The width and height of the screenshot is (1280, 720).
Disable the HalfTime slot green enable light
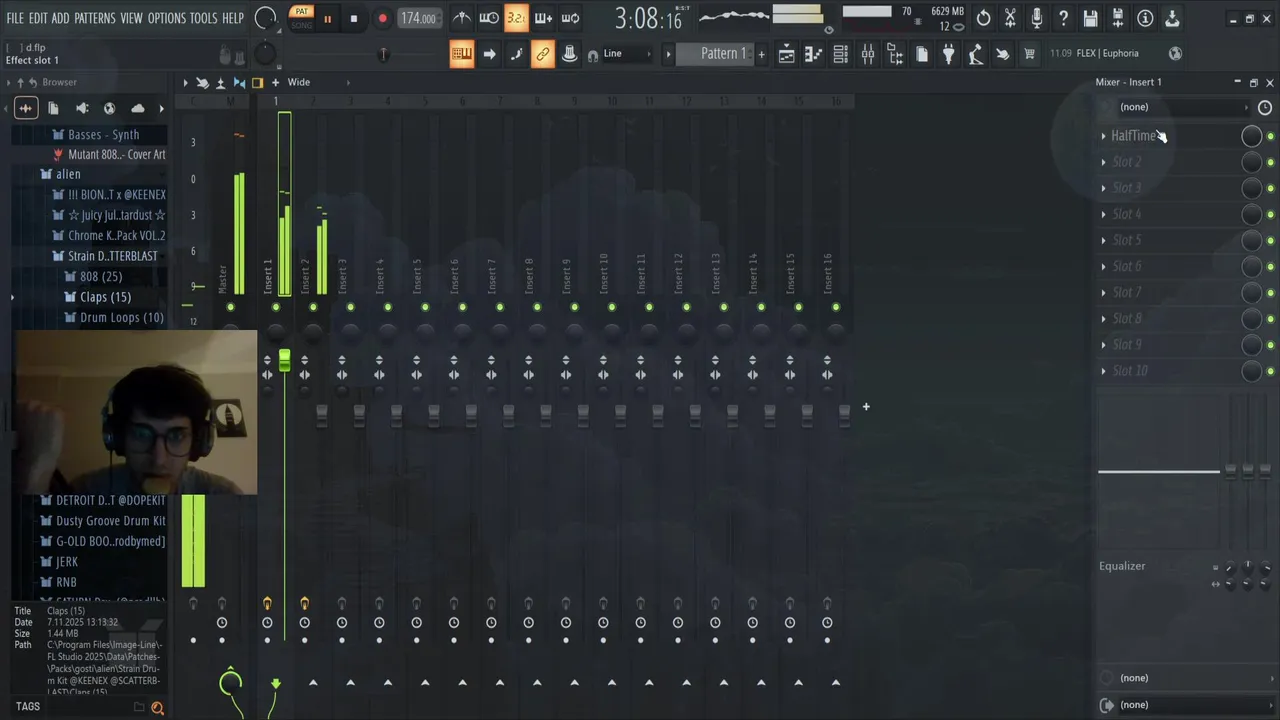(1270, 136)
